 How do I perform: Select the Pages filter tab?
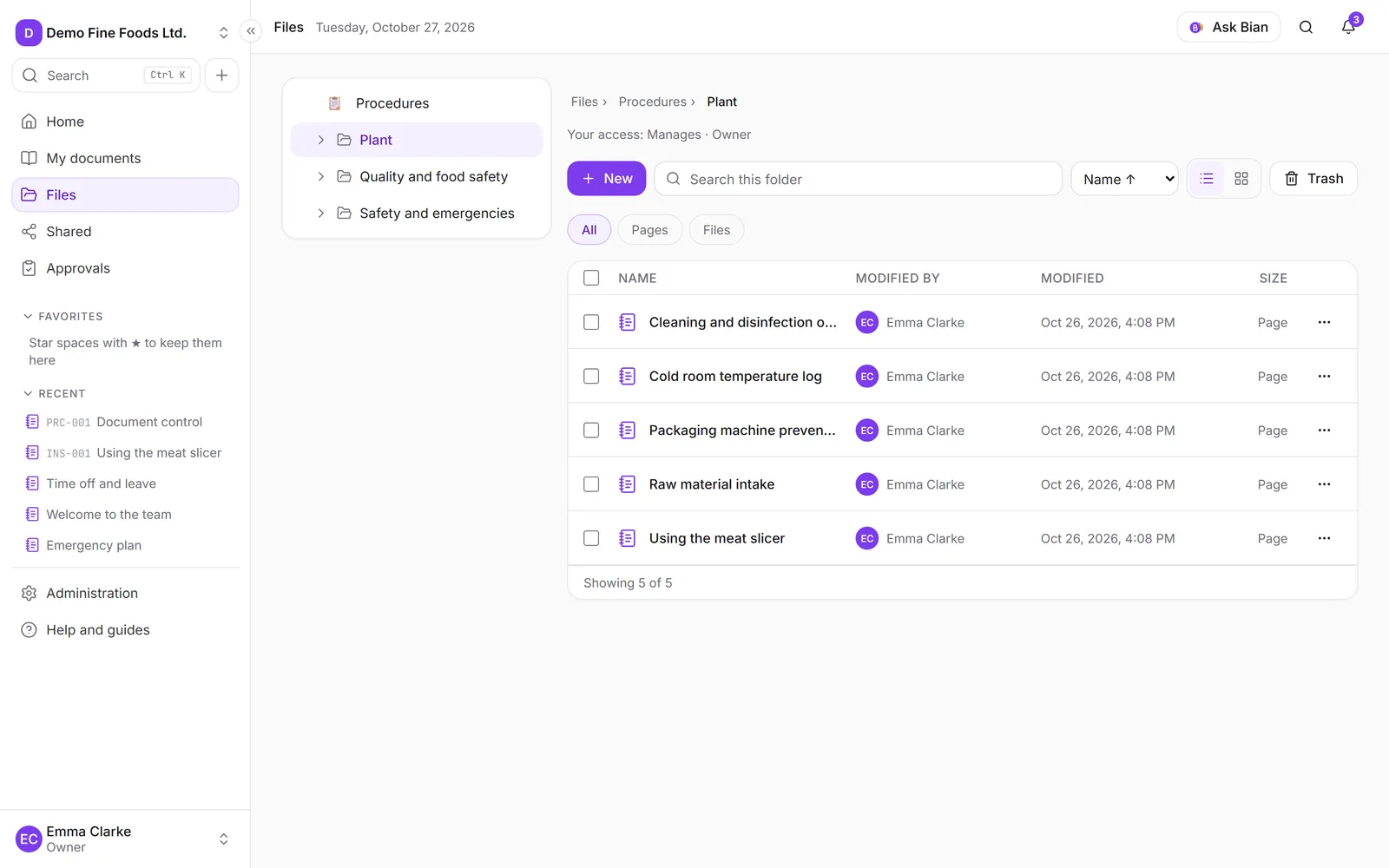click(x=649, y=230)
